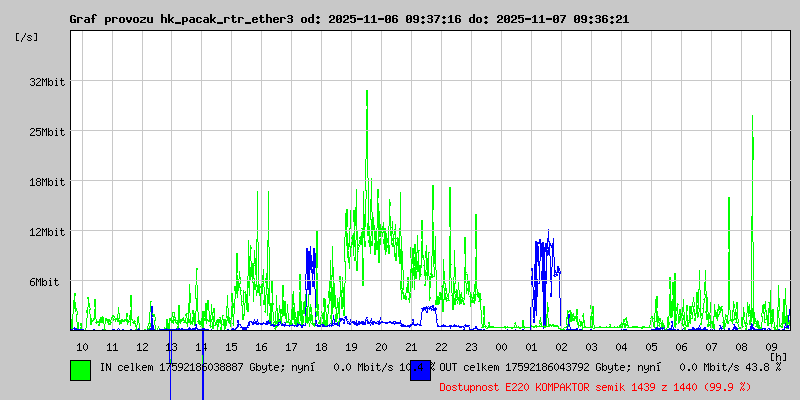Click the blue OUT legend color swatch
This screenshot has height=400, width=800.
pos(420,370)
